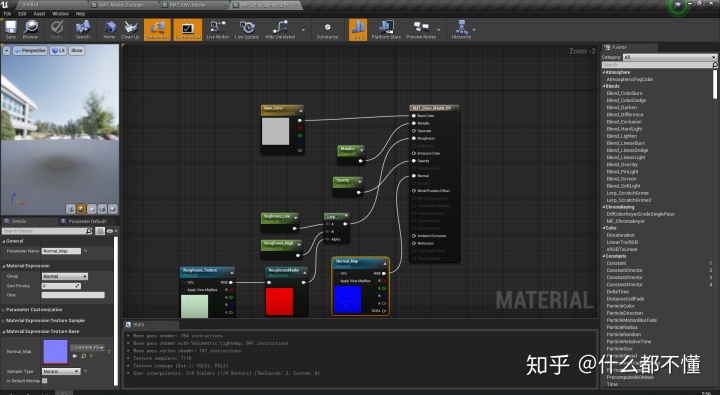
Task: Click the Browse magnifier icon
Action: [x=30, y=29]
